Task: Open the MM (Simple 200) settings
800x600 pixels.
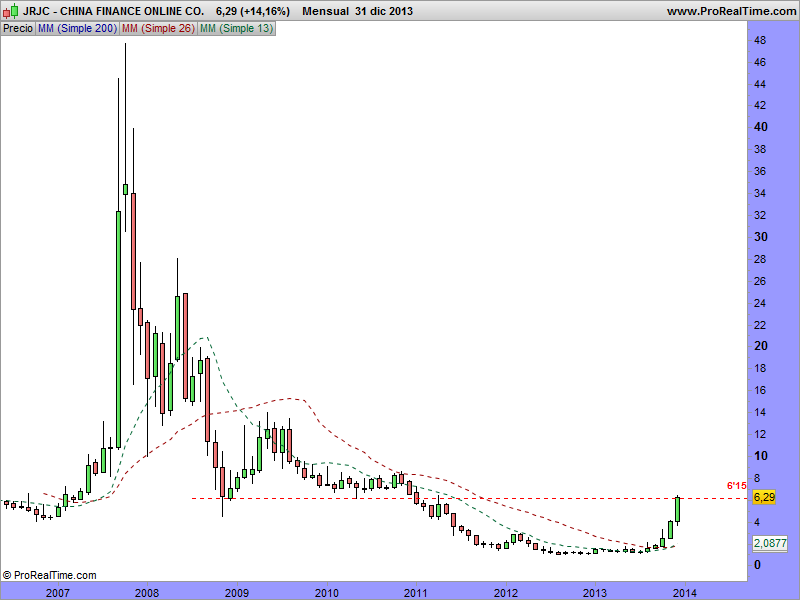Action: click(x=77, y=29)
